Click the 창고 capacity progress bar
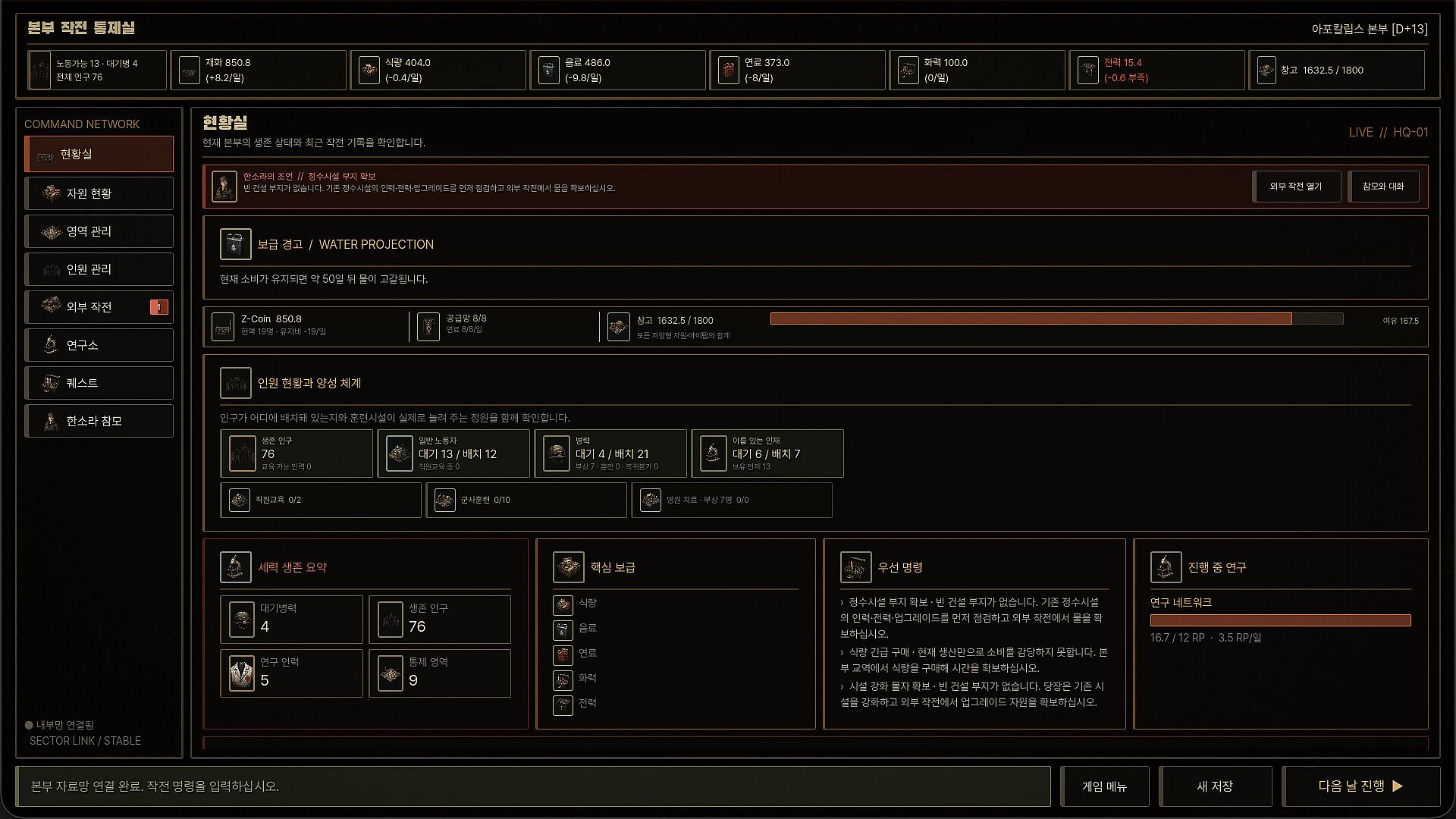The height and width of the screenshot is (819, 1456). click(1056, 318)
